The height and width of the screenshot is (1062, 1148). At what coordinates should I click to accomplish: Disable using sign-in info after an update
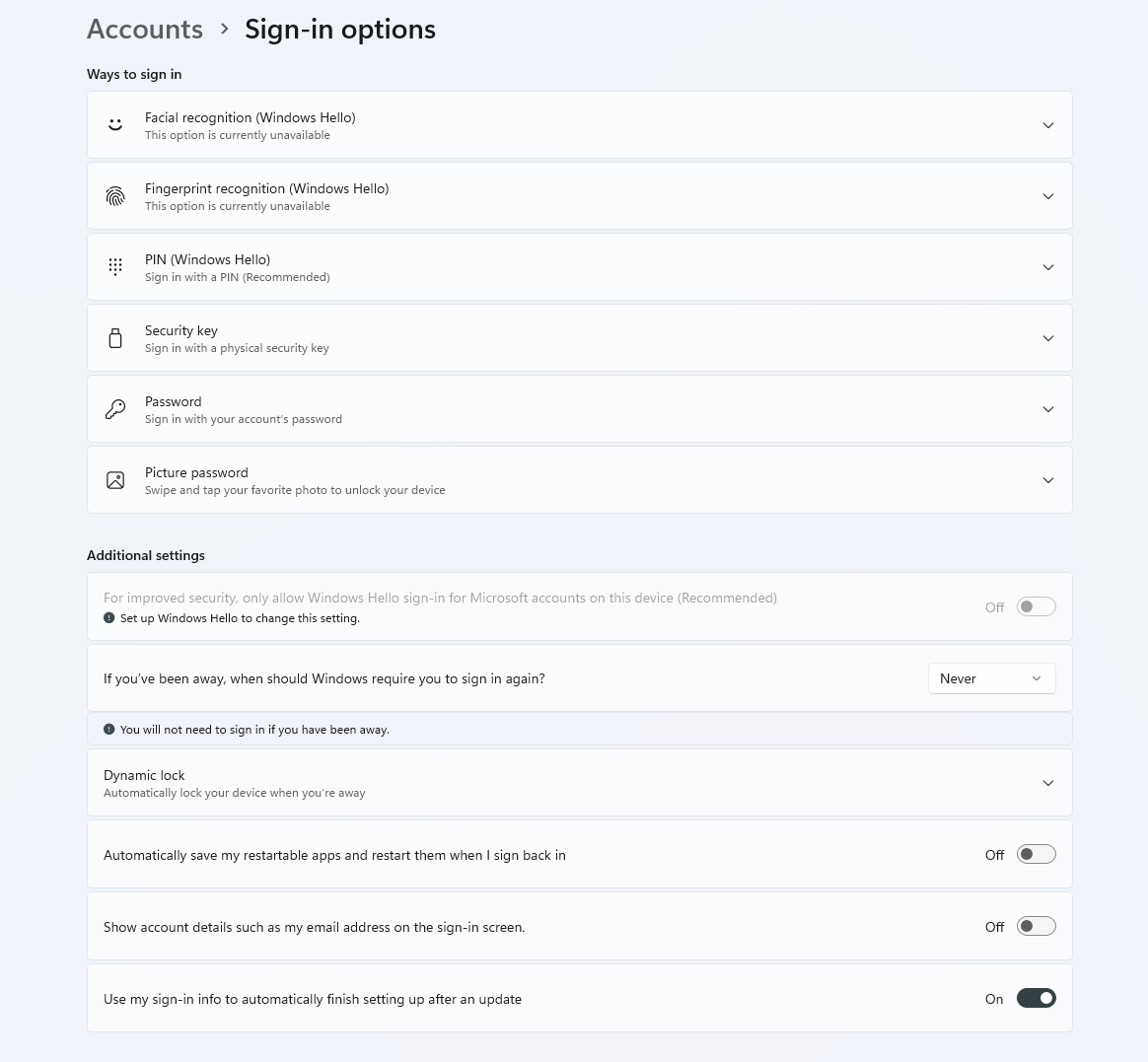1036,999
